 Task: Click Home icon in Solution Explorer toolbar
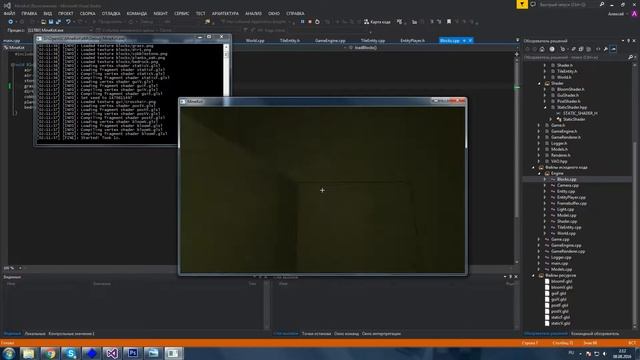click(542, 49)
